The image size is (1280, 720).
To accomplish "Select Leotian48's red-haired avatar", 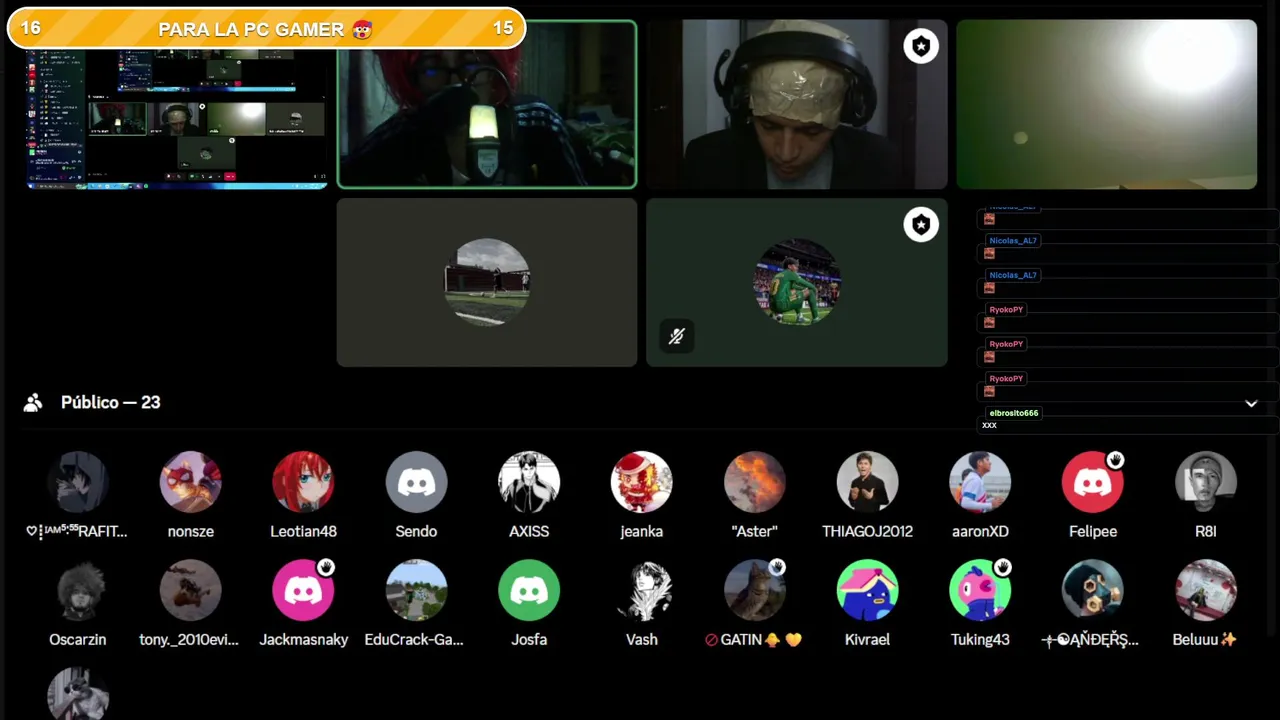I will 303,482.
